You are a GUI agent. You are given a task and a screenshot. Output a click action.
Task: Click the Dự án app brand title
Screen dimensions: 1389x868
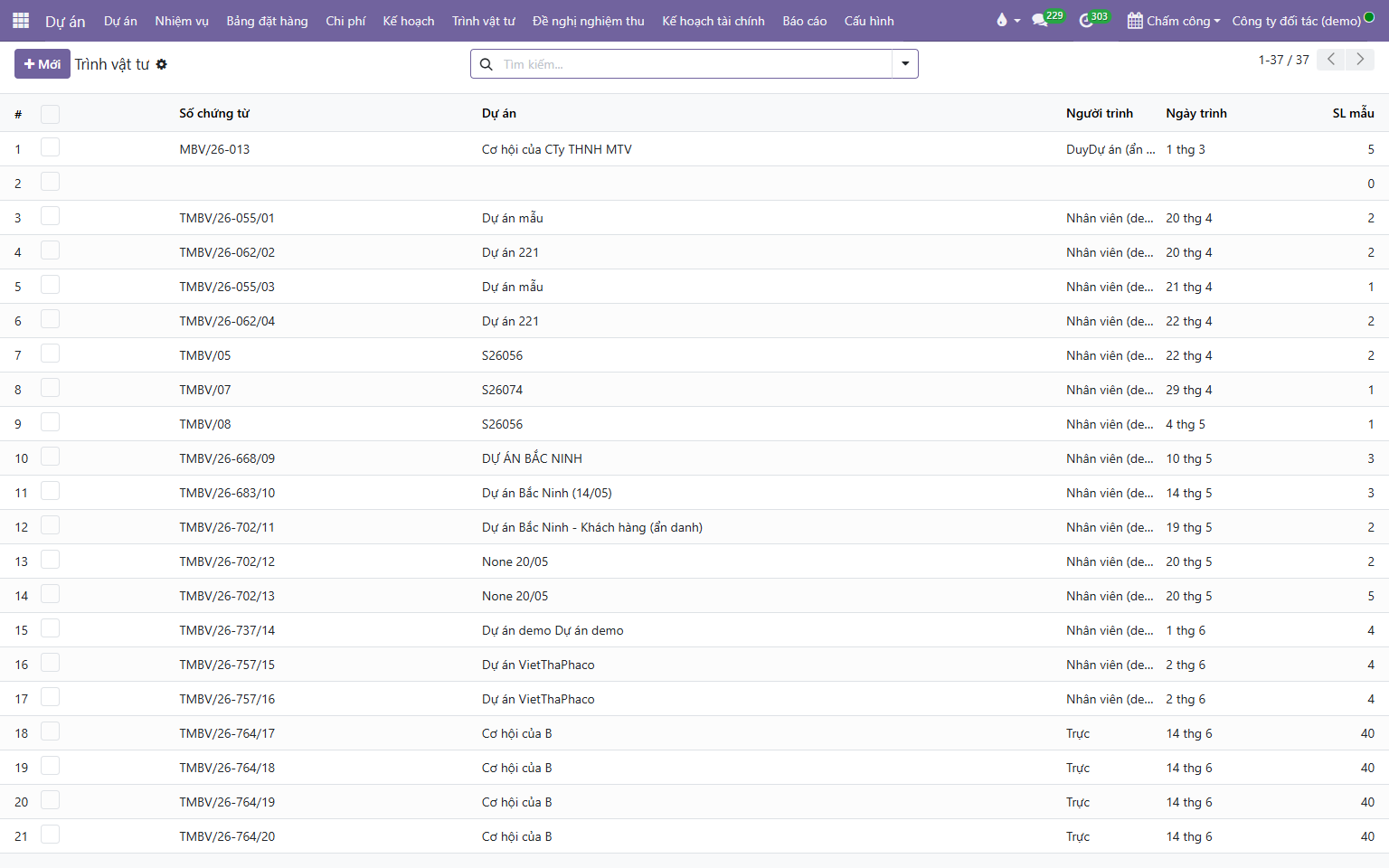tap(65, 21)
